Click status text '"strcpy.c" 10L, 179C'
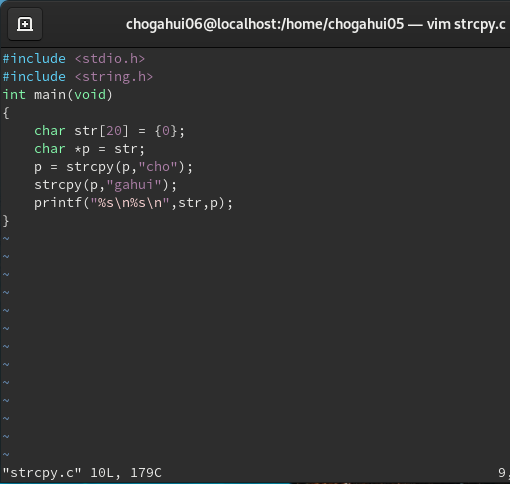510x484 pixels. [x=82, y=473]
